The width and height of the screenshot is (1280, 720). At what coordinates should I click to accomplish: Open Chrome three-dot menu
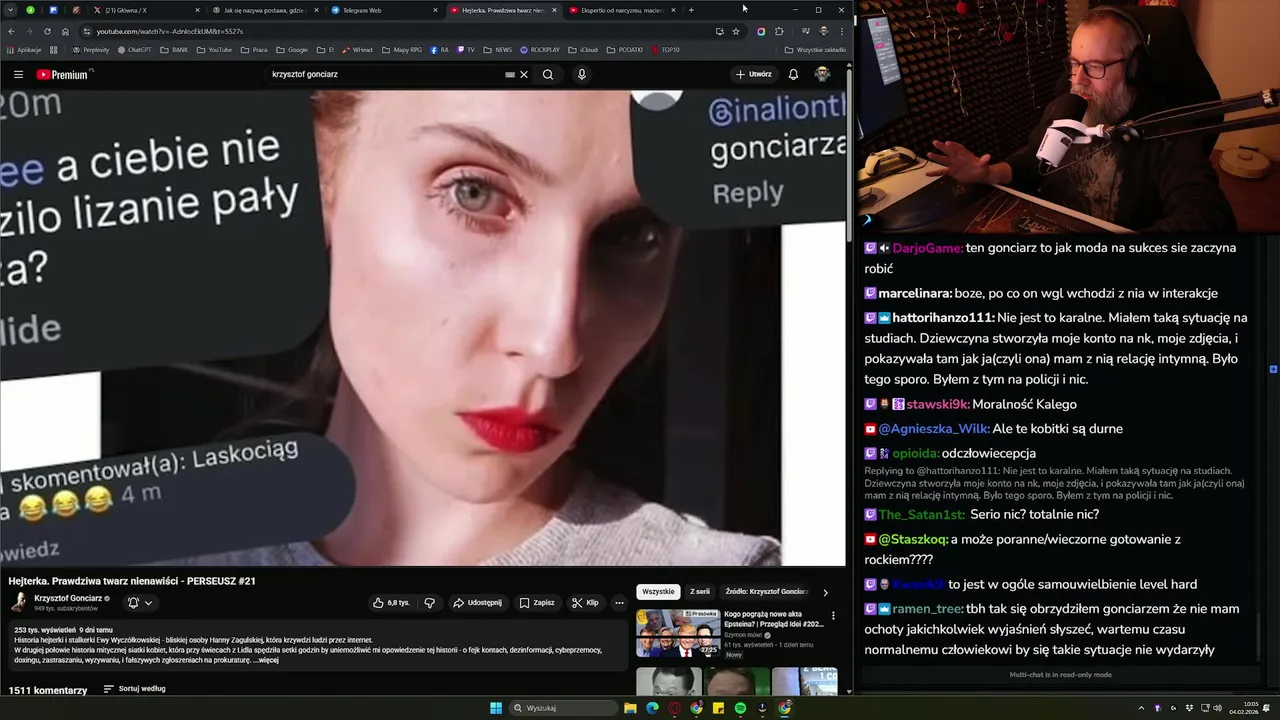[841, 31]
